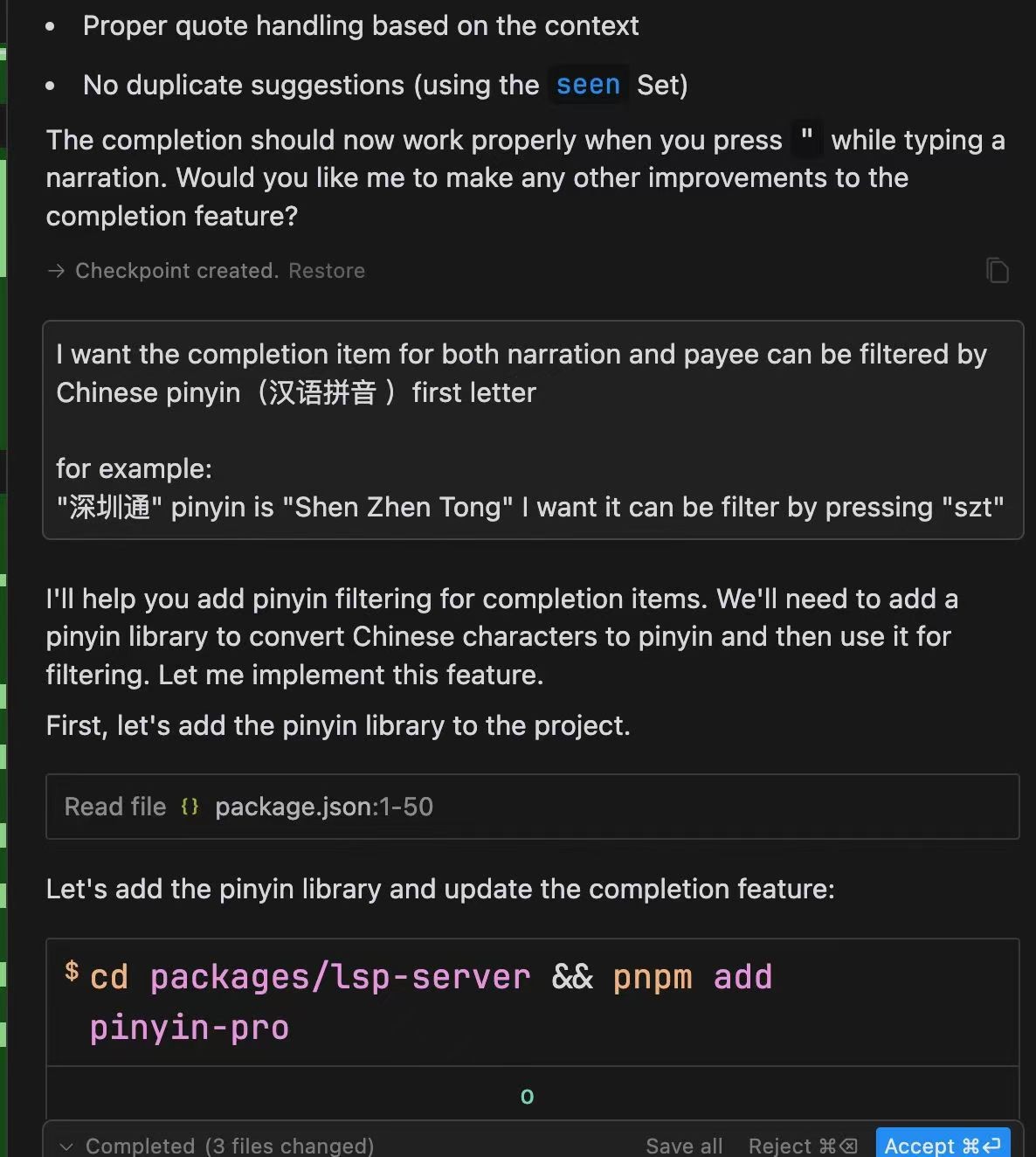Edit the pinyin filtering request message
1036x1157 pixels.
tap(532, 430)
